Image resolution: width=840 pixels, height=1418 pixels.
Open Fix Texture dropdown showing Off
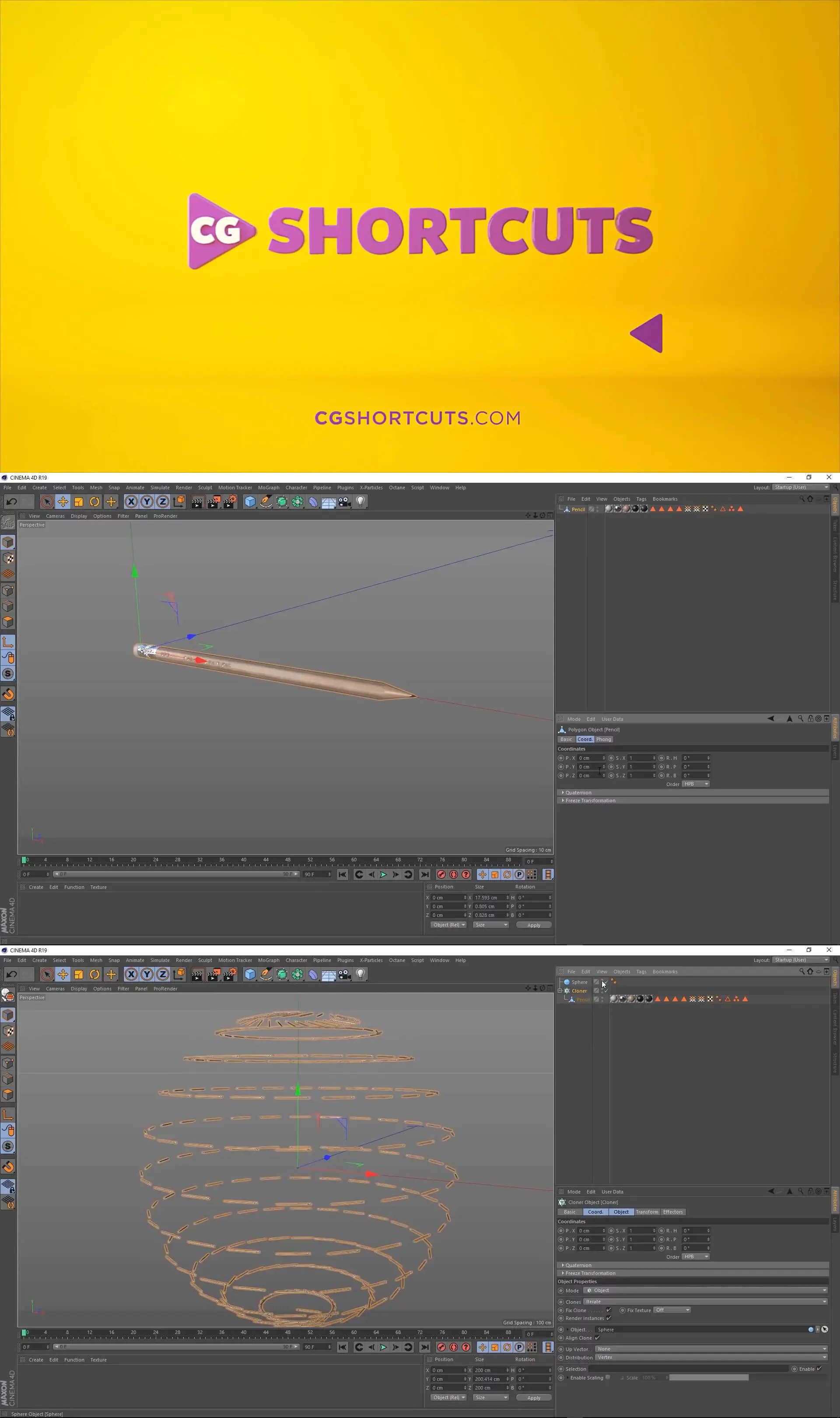[x=672, y=1310]
